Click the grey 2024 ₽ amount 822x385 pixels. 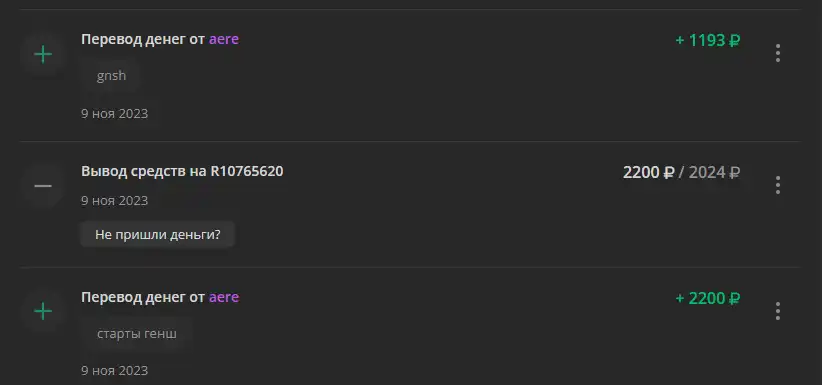click(x=714, y=172)
